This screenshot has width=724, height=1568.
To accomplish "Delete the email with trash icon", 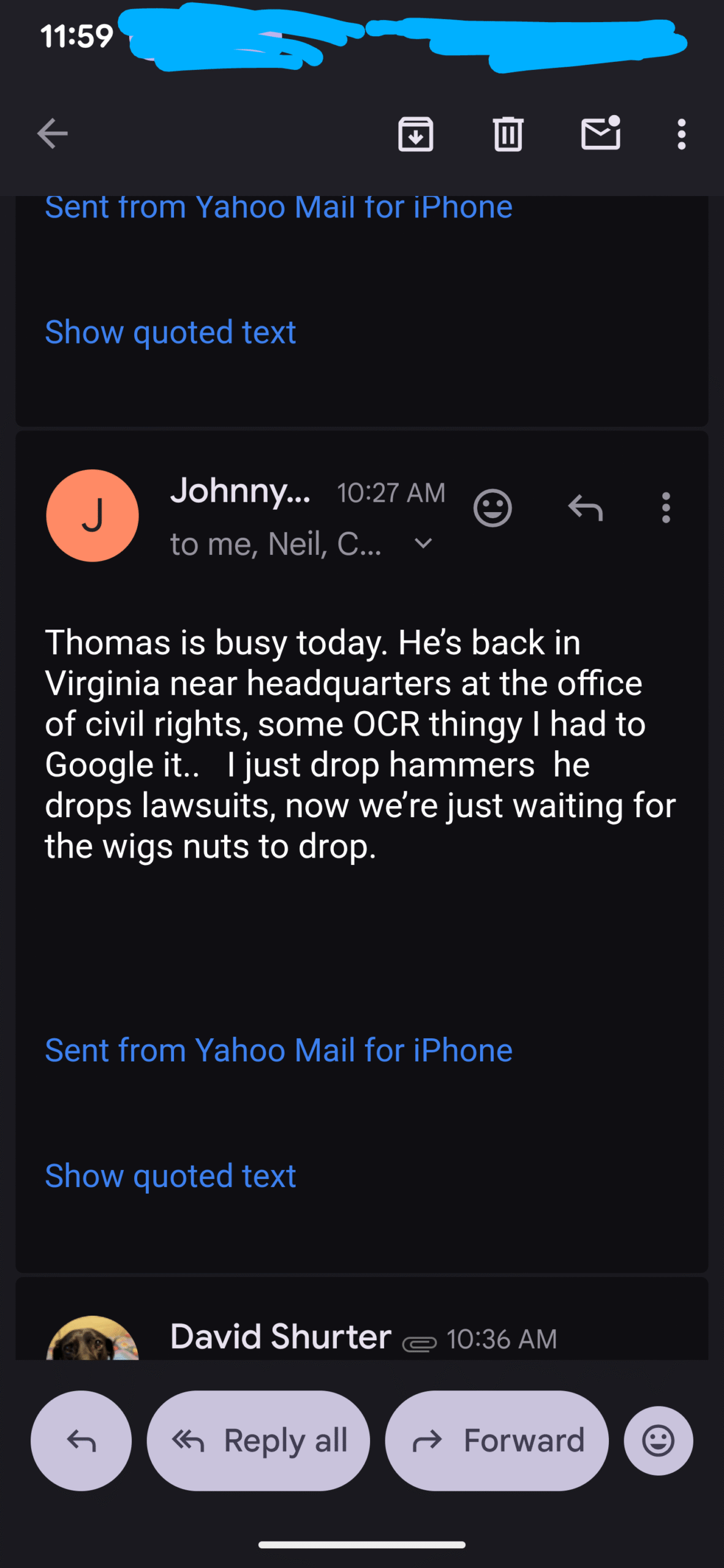I will (508, 134).
